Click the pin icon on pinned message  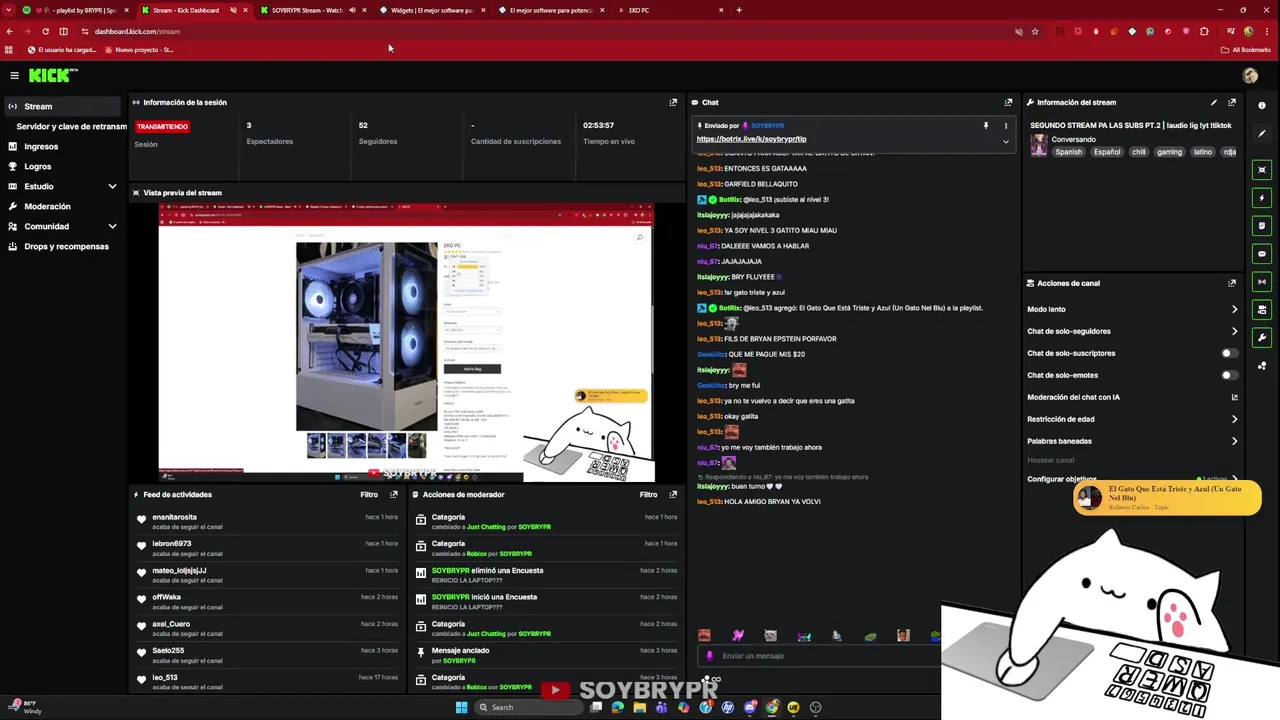click(x=986, y=126)
